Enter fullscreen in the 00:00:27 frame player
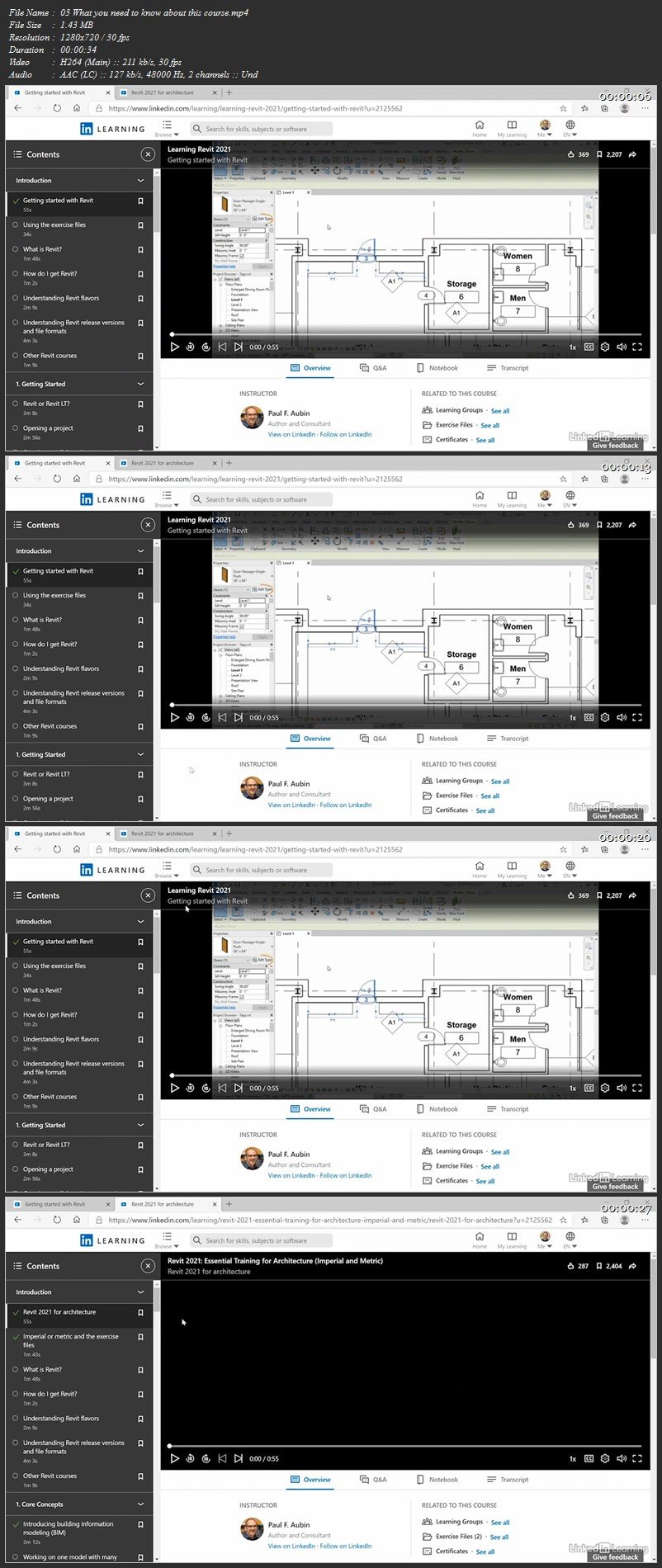This screenshot has width=662, height=1568. point(636,1459)
